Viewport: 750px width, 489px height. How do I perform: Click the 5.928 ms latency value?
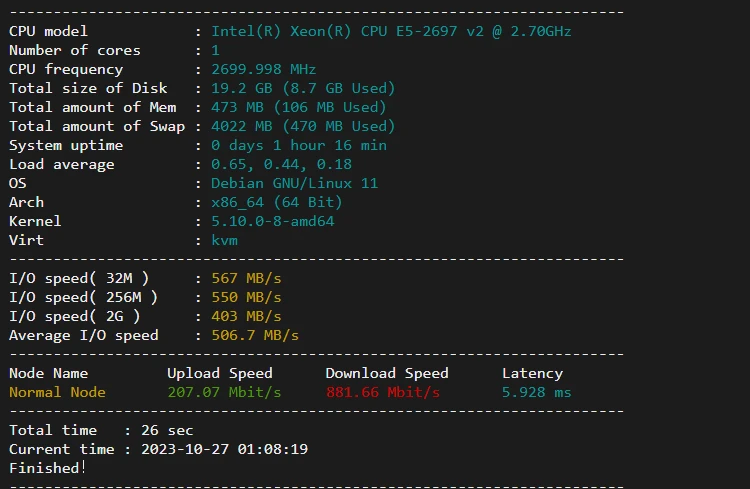coord(536,392)
